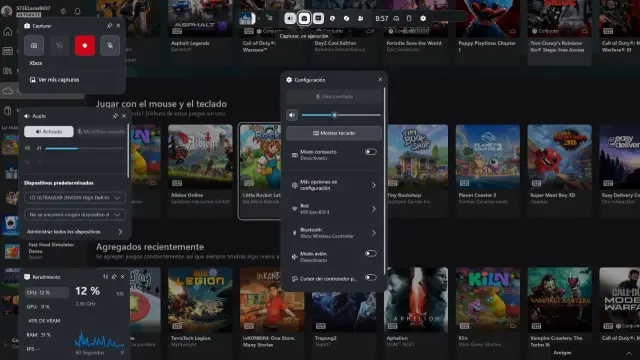Open the 'No se encontró ningún dispositivo' input dropdown
640x360 pixels.
75,215
